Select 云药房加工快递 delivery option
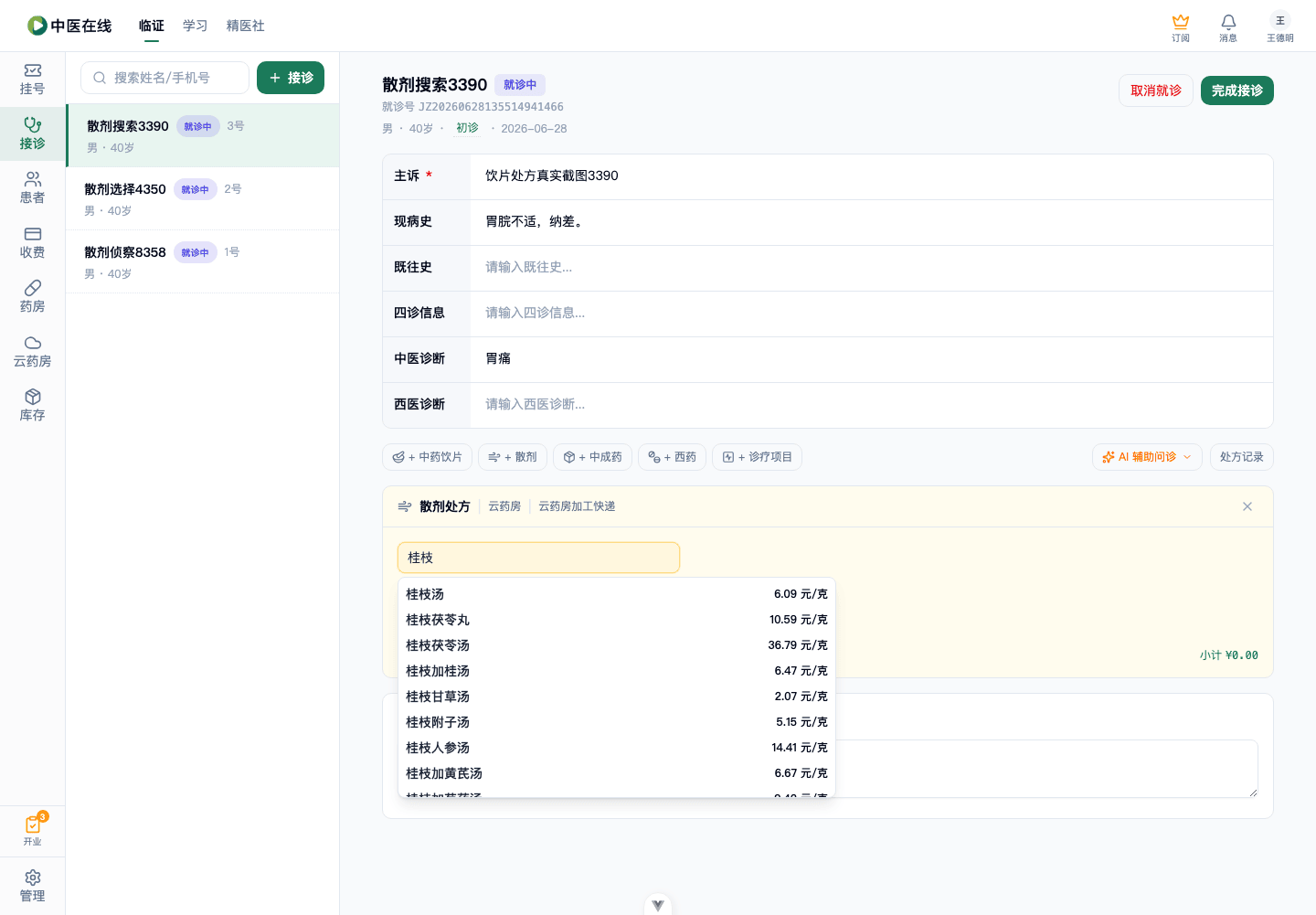 pos(577,506)
